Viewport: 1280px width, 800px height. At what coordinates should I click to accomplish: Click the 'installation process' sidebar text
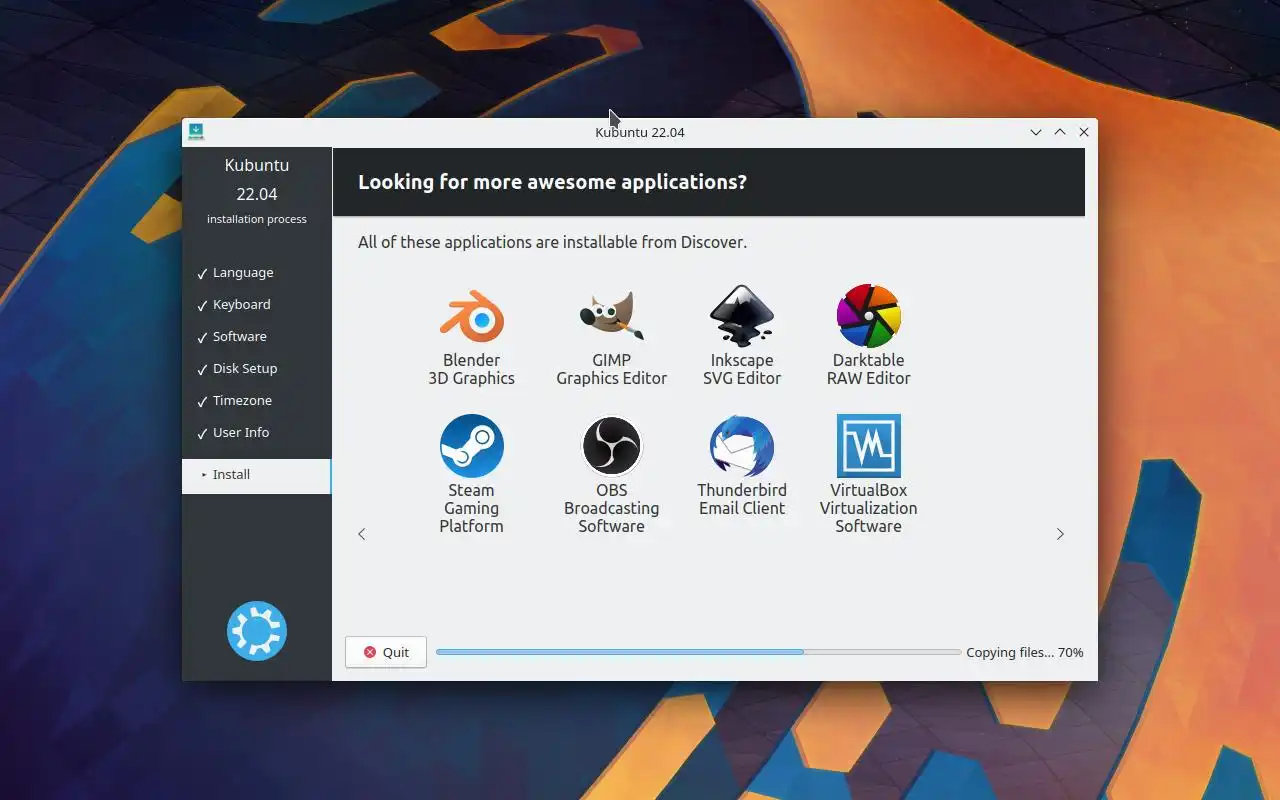point(257,219)
